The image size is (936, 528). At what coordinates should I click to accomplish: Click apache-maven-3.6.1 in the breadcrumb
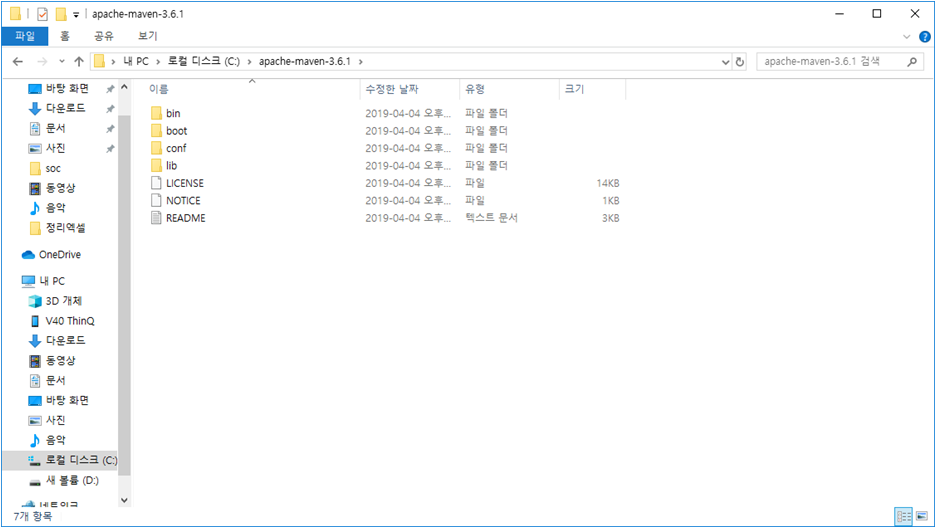pos(305,61)
